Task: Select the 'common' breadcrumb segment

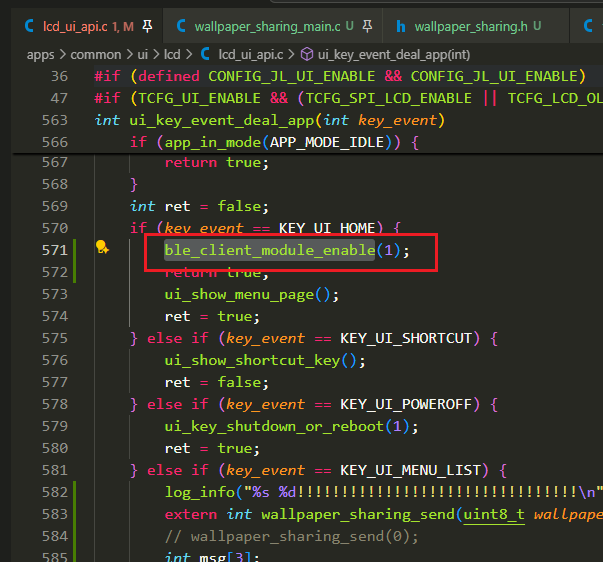Action: click(96, 55)
